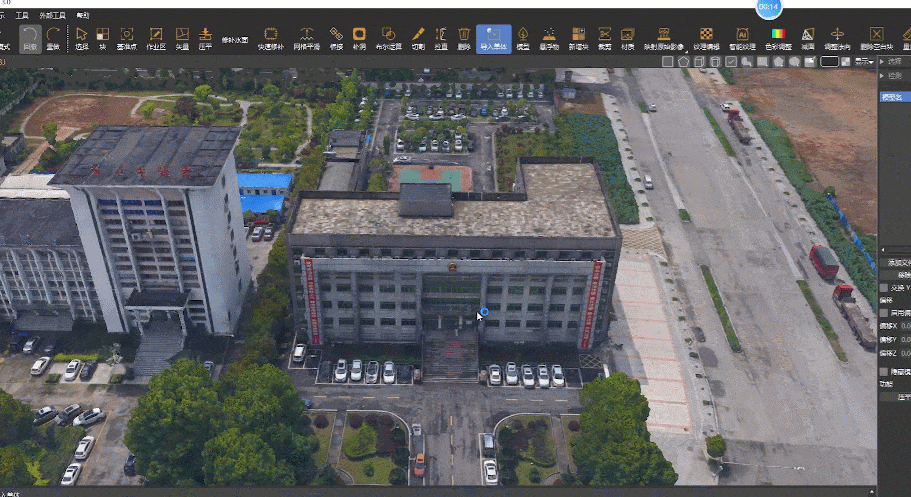Enable the offset (启用偏移) checkbox
The image size is (911, 497).
883,312
